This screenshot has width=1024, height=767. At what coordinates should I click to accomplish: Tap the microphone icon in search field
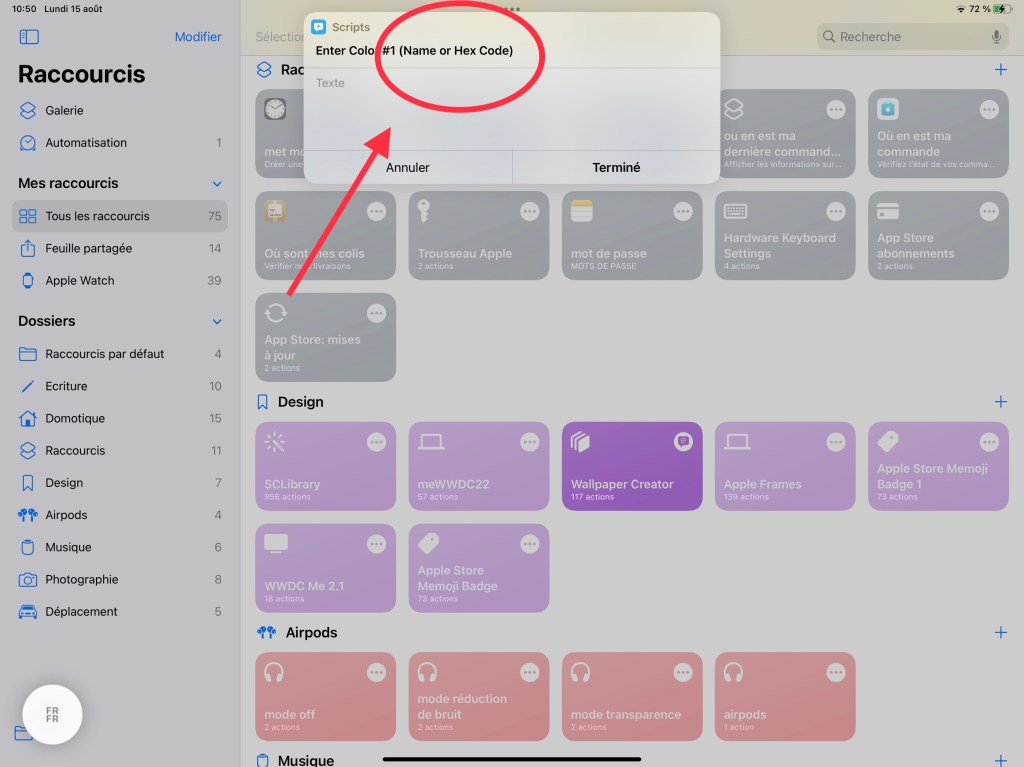pos(996,37)
